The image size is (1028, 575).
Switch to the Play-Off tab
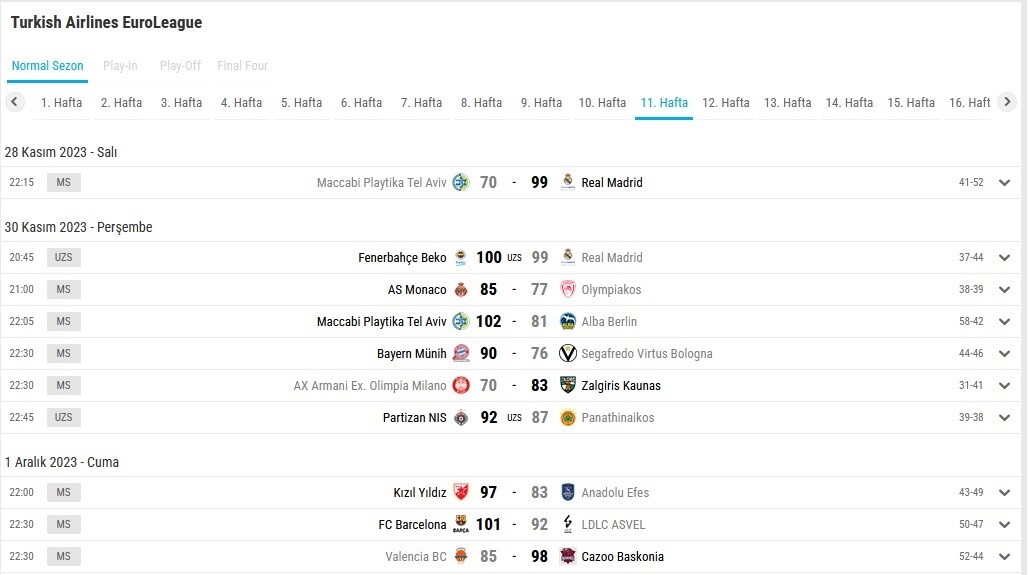(180, 66)
